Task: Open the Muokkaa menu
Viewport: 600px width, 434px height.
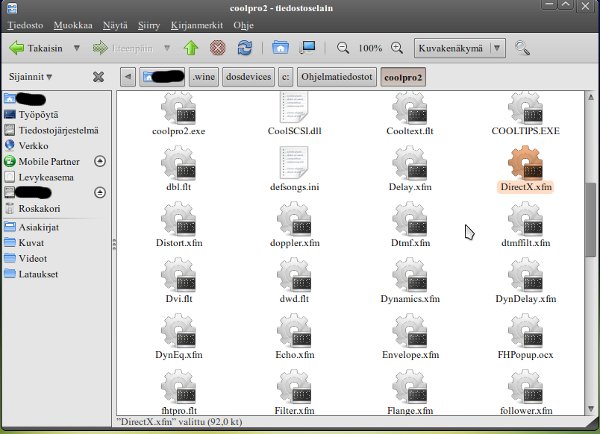Action: pos(73,25)
